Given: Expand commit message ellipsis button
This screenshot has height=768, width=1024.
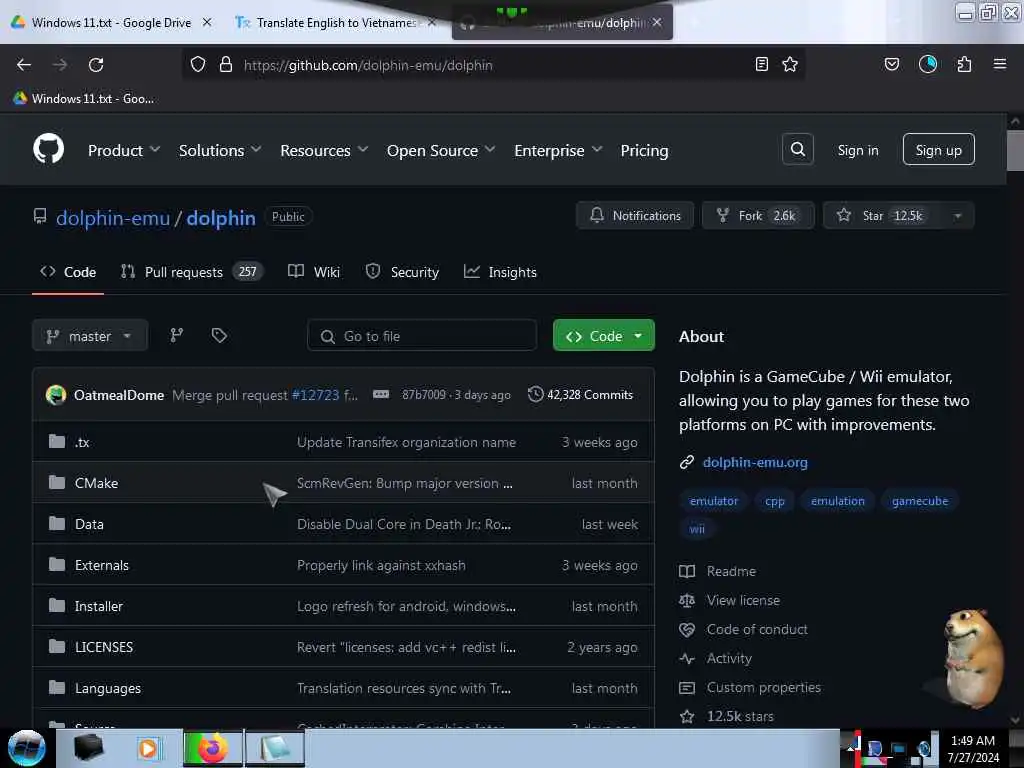Looking at the screenshot, I should 381,394.
